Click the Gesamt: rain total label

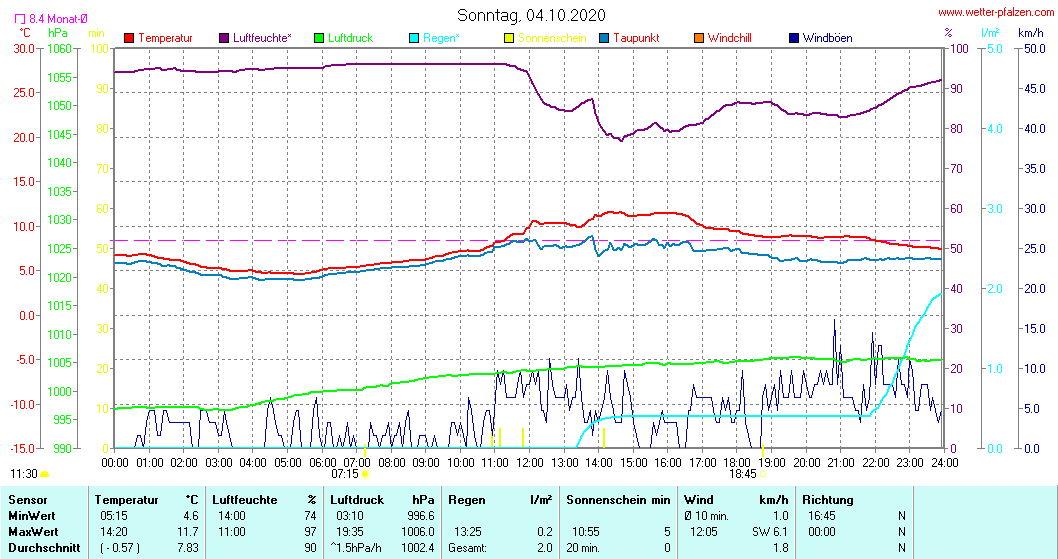(467, 548)
